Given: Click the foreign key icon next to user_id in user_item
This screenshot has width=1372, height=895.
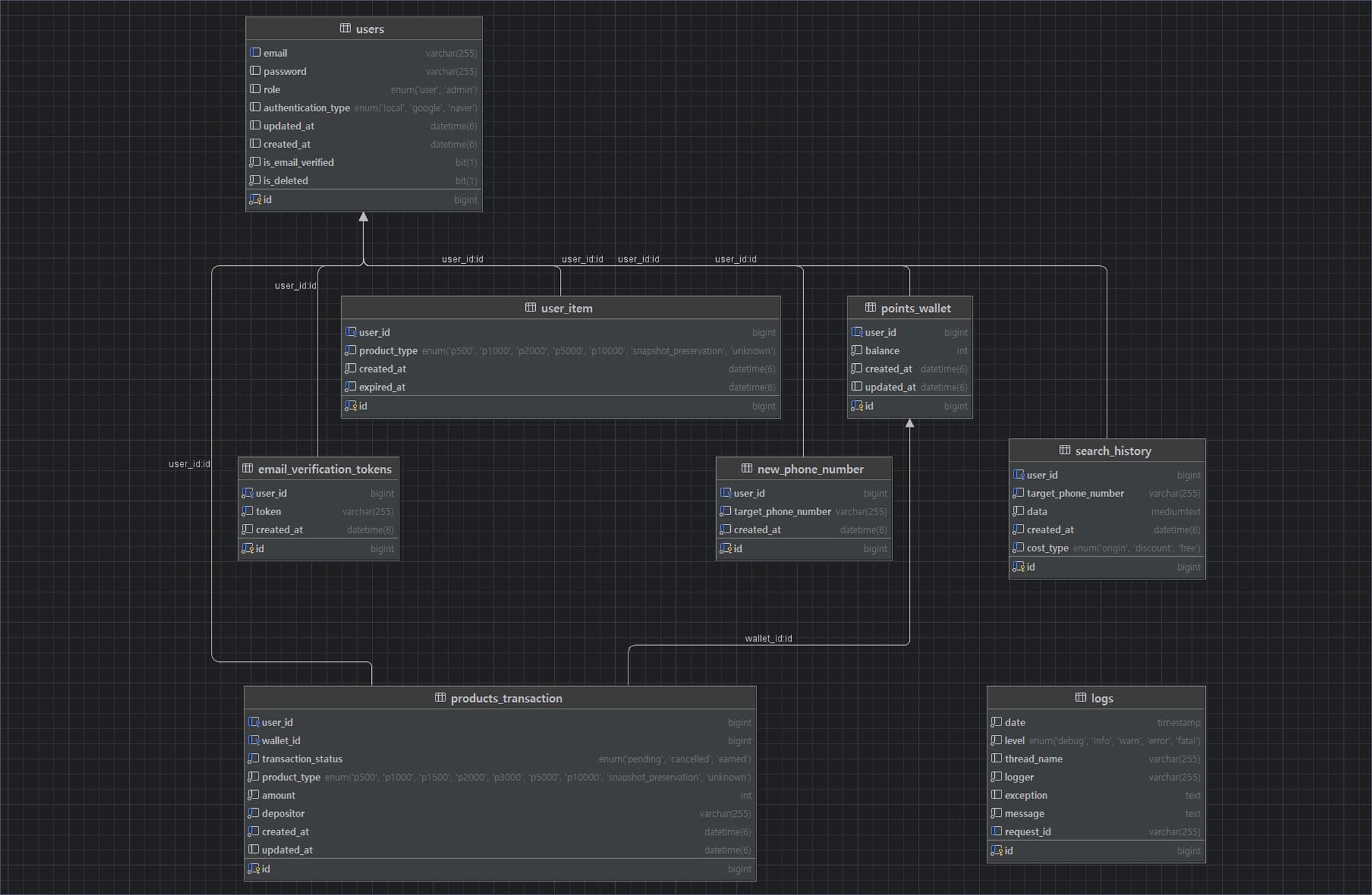Looking at the screenshot, I should (x=351, y=332).
